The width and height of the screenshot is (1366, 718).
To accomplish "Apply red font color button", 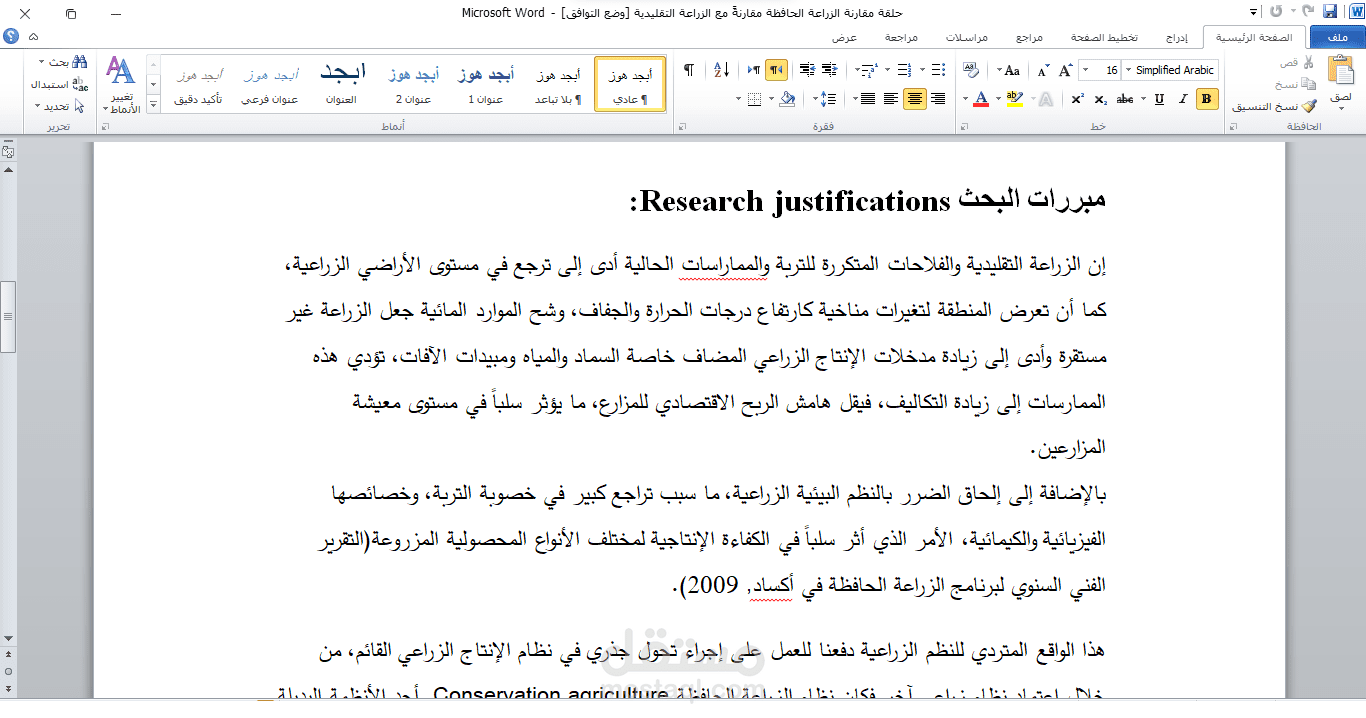I will [980, 99].
